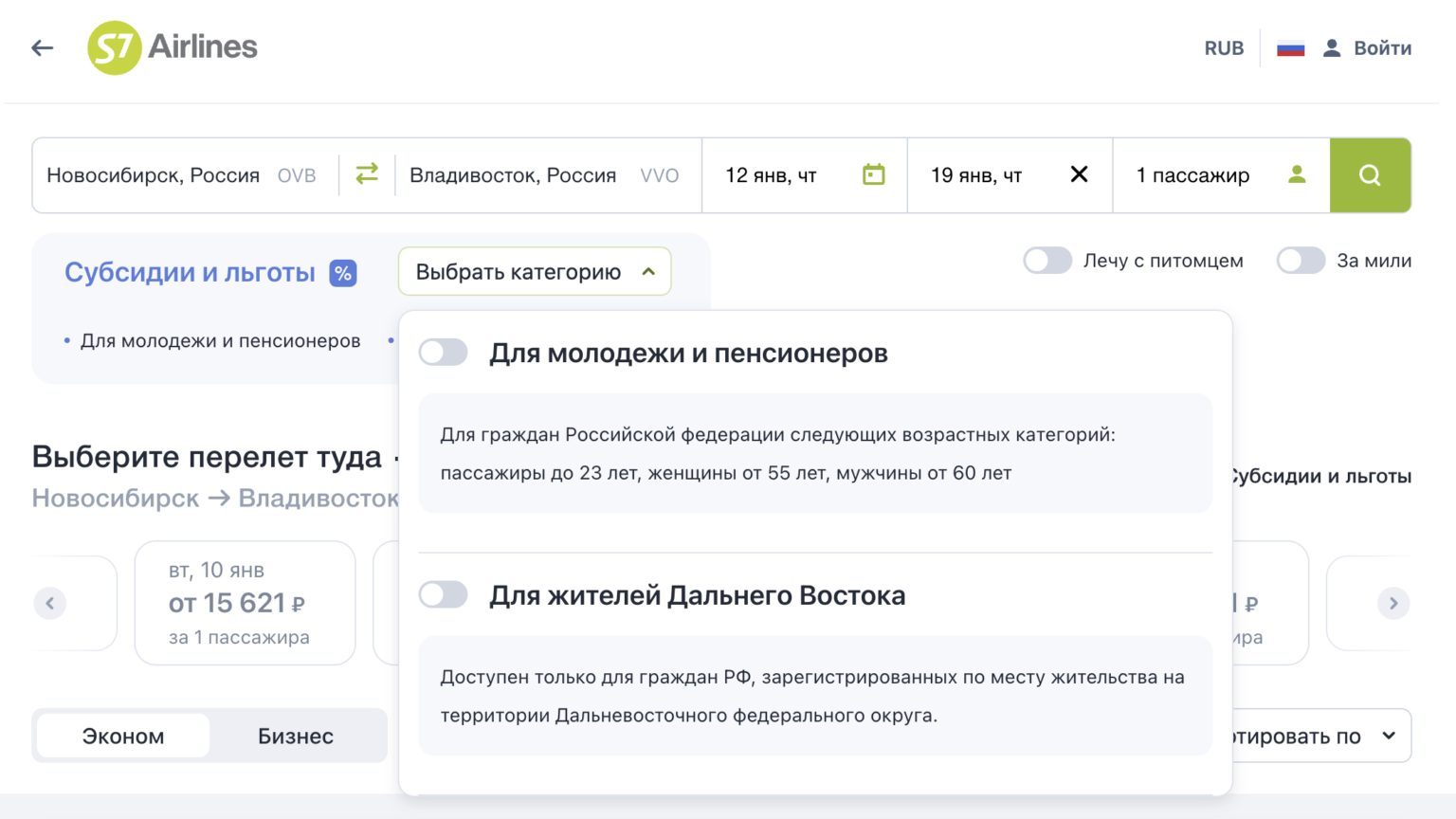Click the percent badge icon
Screen dimensions: 1456x819
click(x=343, y=273)
